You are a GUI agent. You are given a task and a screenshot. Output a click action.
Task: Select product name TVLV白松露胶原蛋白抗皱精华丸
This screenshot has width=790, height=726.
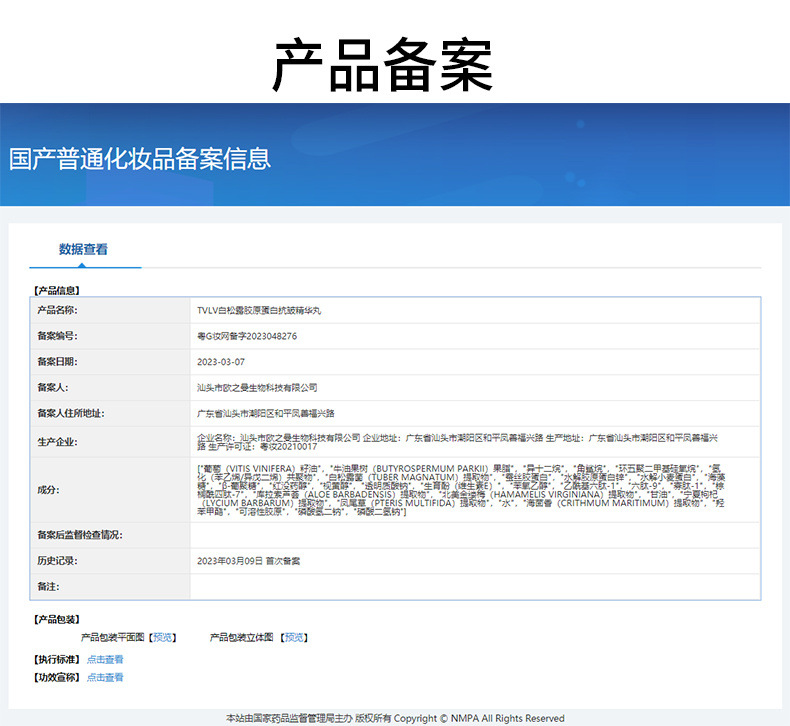pos(259,310)
